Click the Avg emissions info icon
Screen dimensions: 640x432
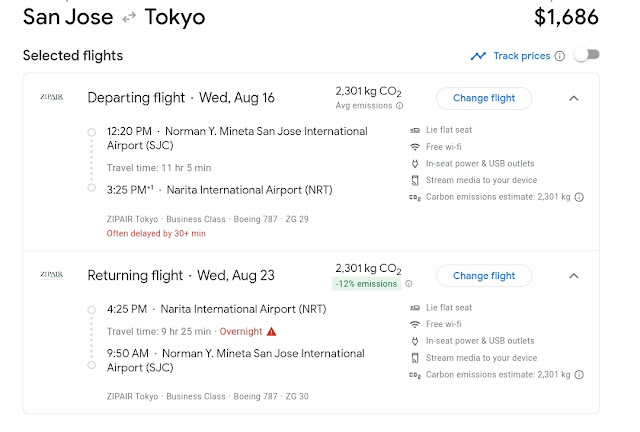400,106
